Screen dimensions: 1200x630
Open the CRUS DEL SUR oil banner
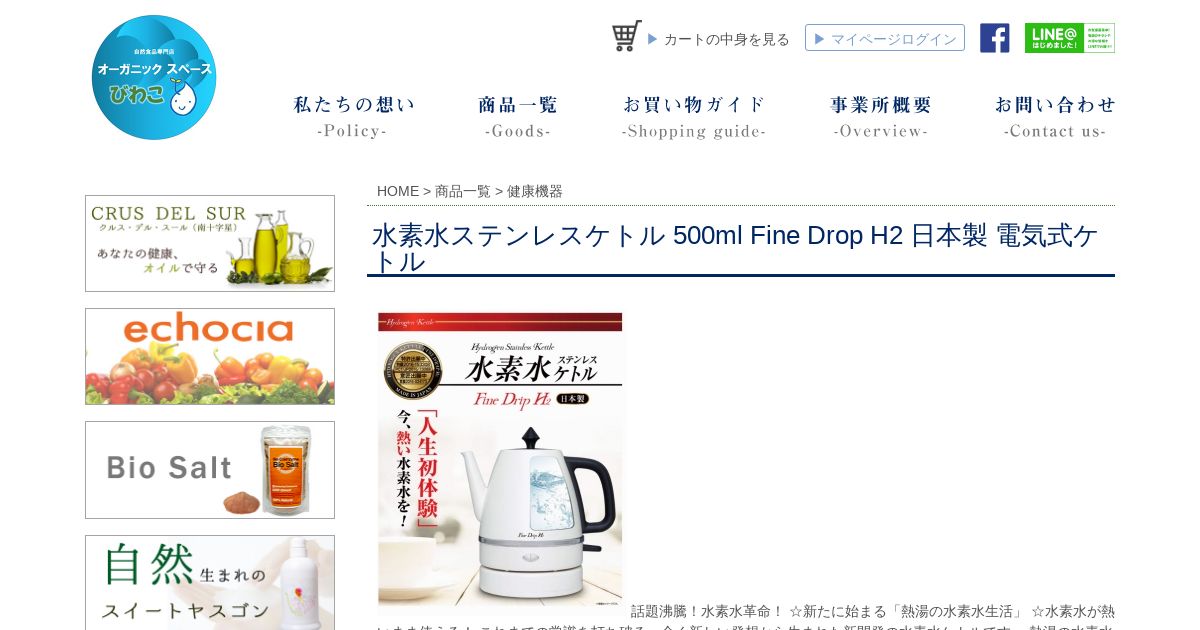click(210, 243)
